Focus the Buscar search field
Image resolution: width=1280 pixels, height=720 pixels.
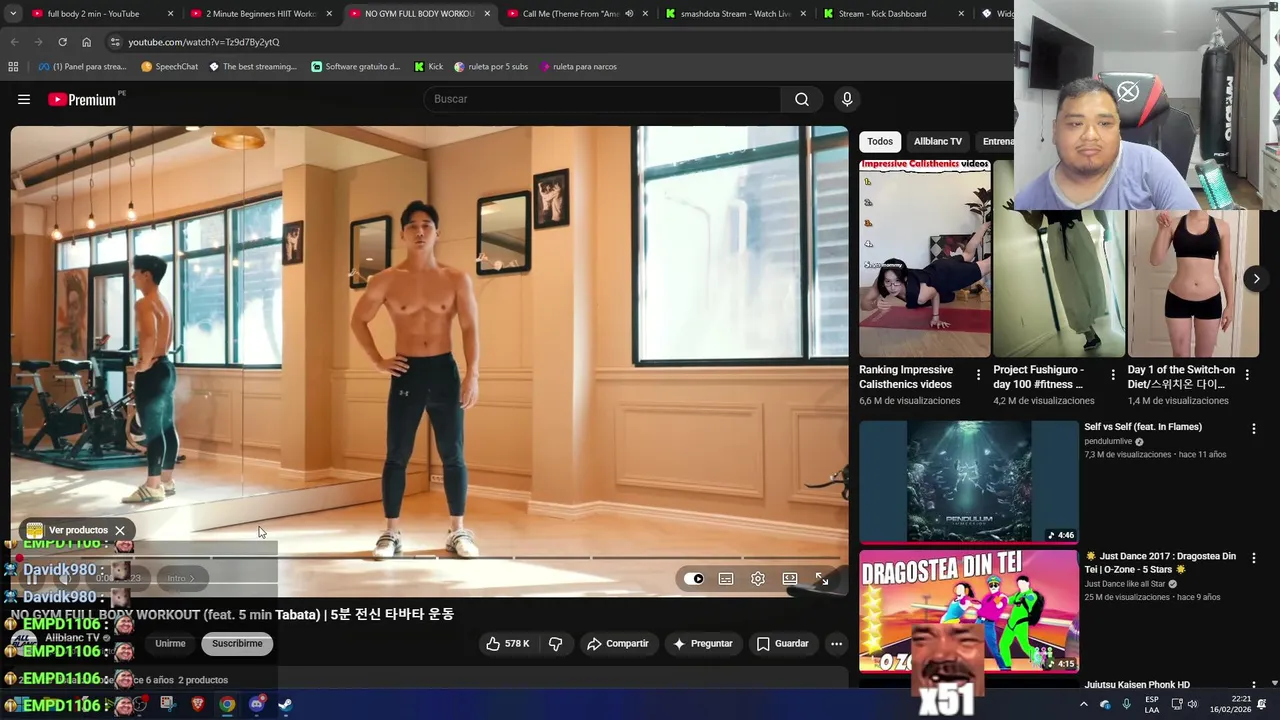click(x=603, y=99)
